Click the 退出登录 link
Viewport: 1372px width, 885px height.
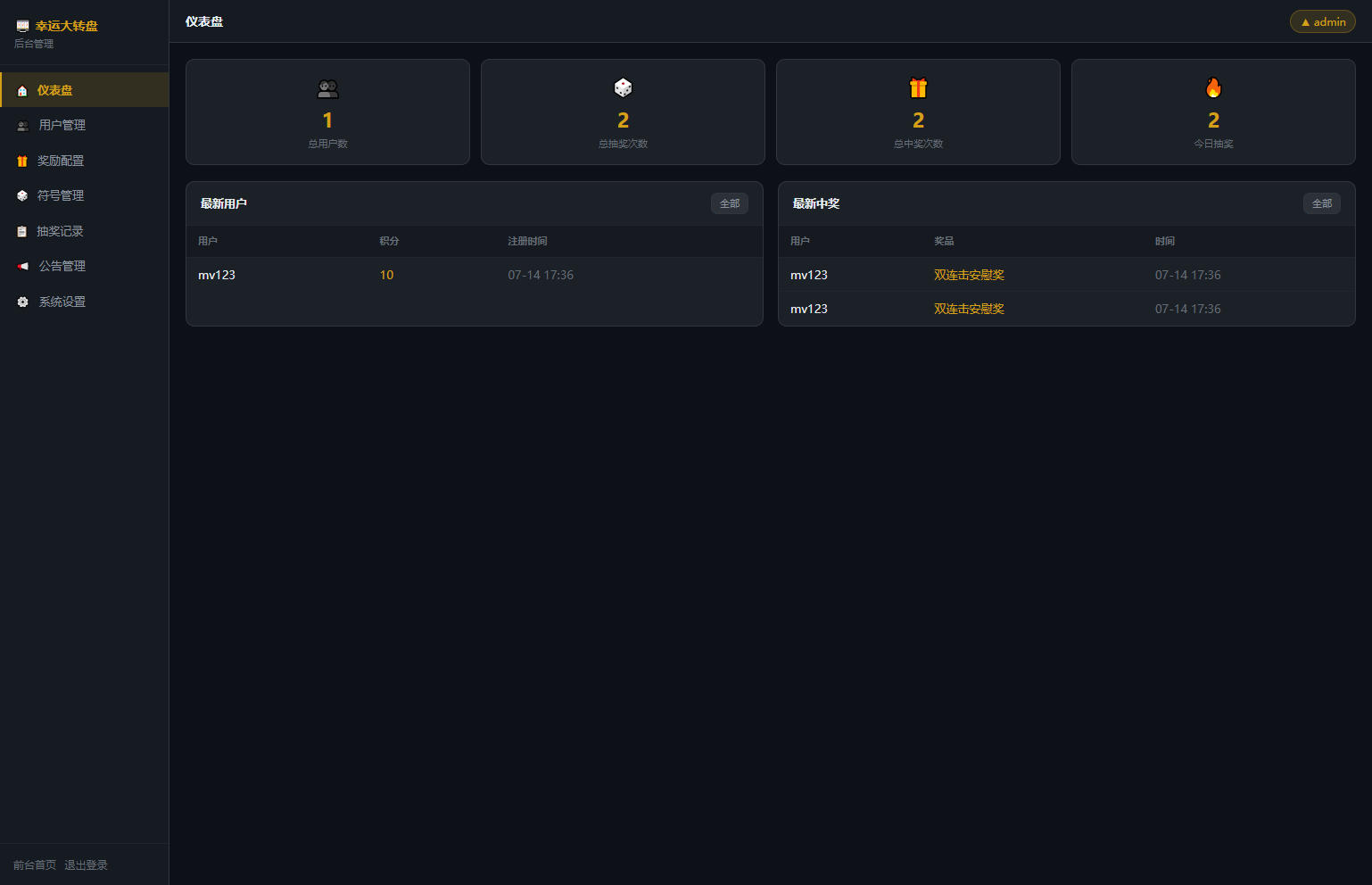(86, 865)
